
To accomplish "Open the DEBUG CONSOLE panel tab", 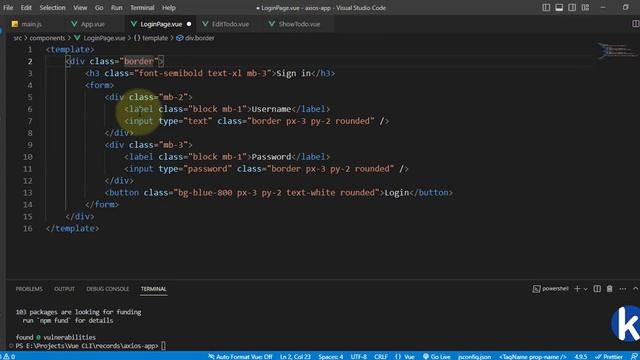I will 107,289.
